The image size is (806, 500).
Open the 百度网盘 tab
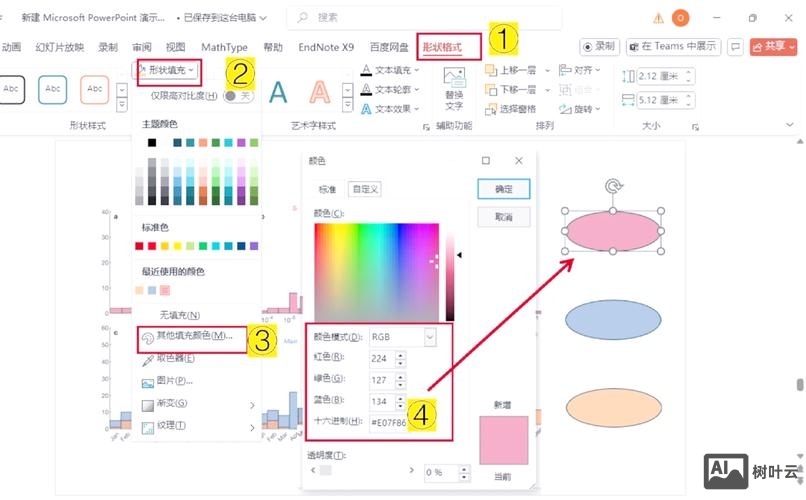point(389,47)
